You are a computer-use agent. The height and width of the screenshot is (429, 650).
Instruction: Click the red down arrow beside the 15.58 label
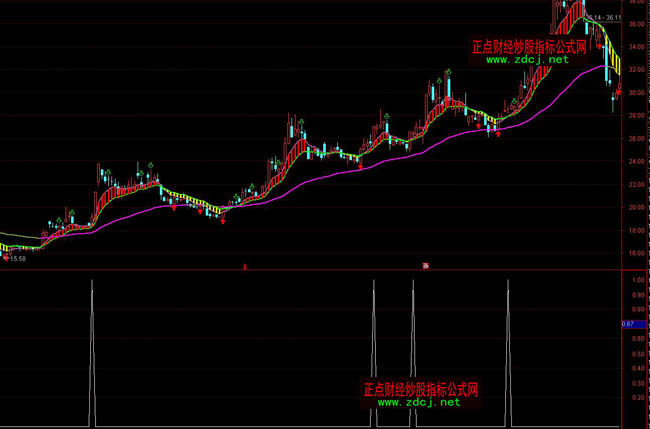click(x=7, y=258)
